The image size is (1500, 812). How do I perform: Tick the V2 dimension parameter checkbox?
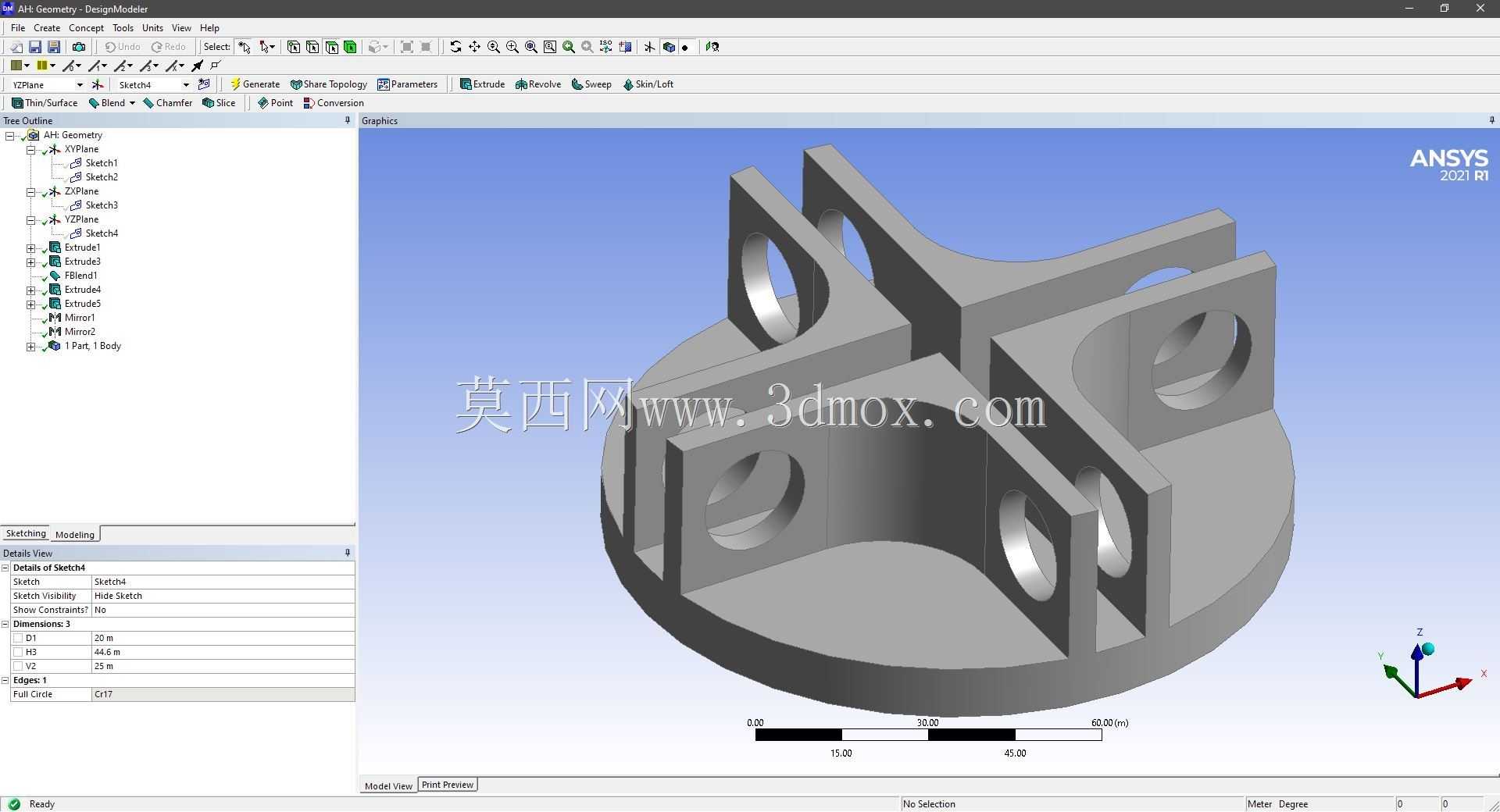(18, 666)
